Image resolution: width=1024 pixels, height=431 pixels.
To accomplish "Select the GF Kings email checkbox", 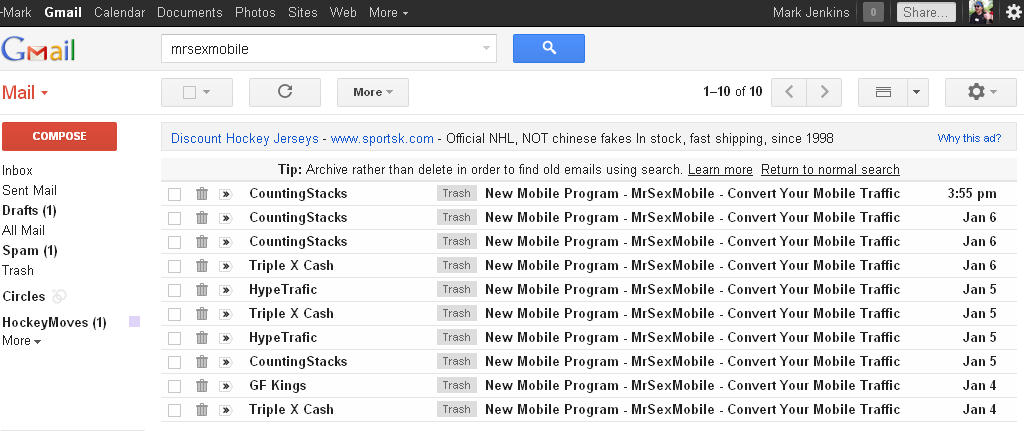I will pos(175,385).
